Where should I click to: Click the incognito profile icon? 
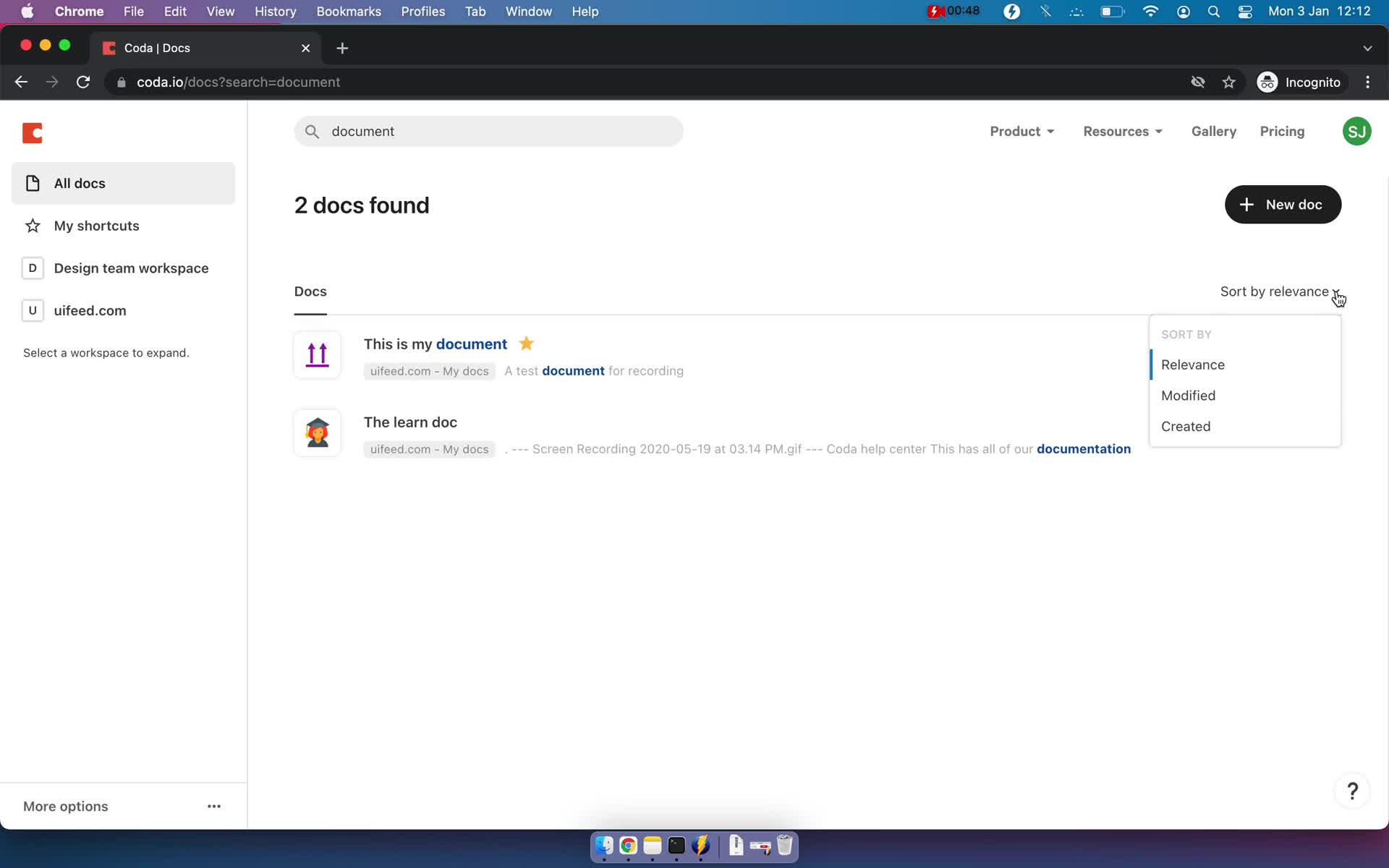[1266, 82]
